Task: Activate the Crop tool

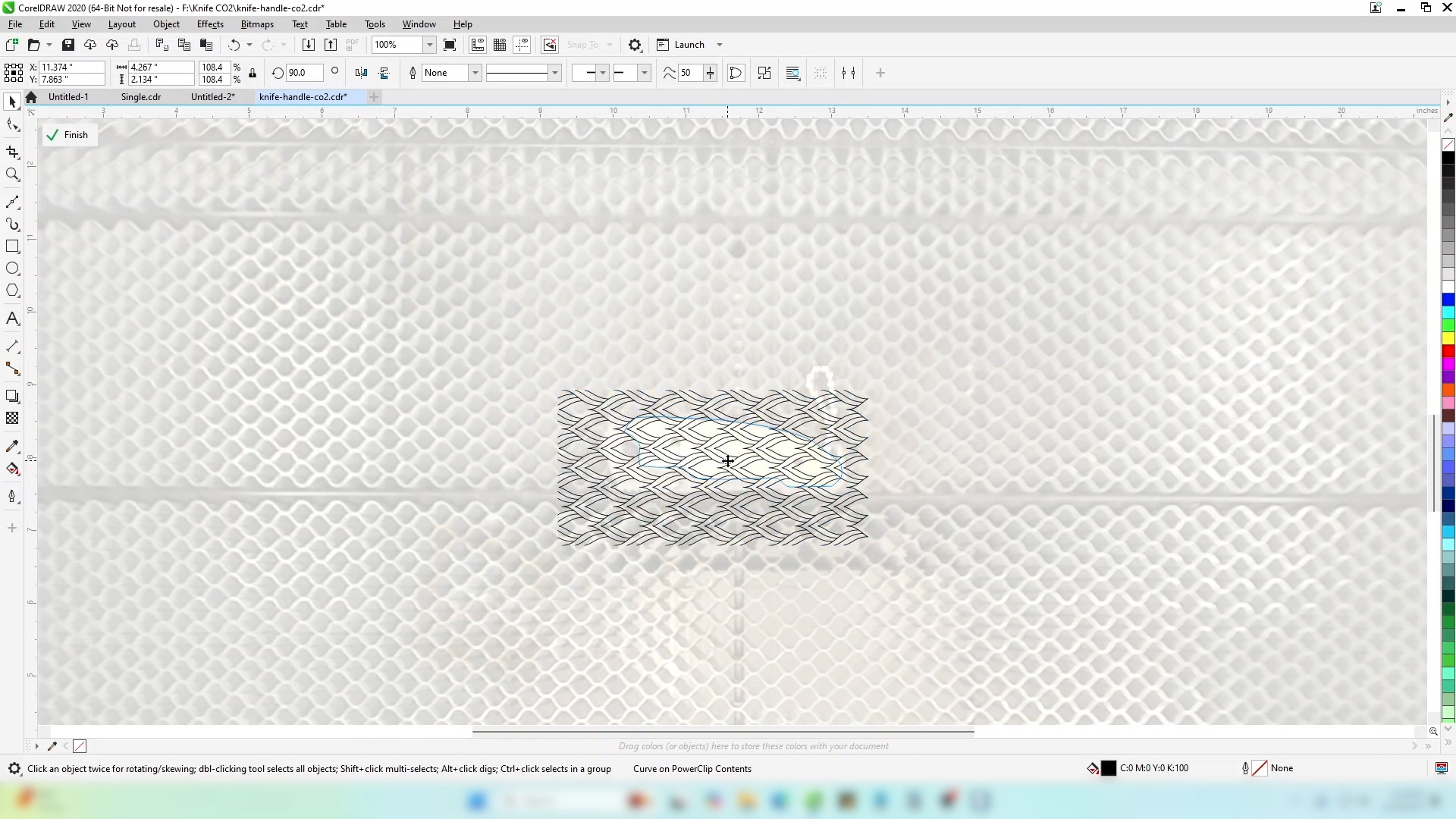Action: (12, 152)
